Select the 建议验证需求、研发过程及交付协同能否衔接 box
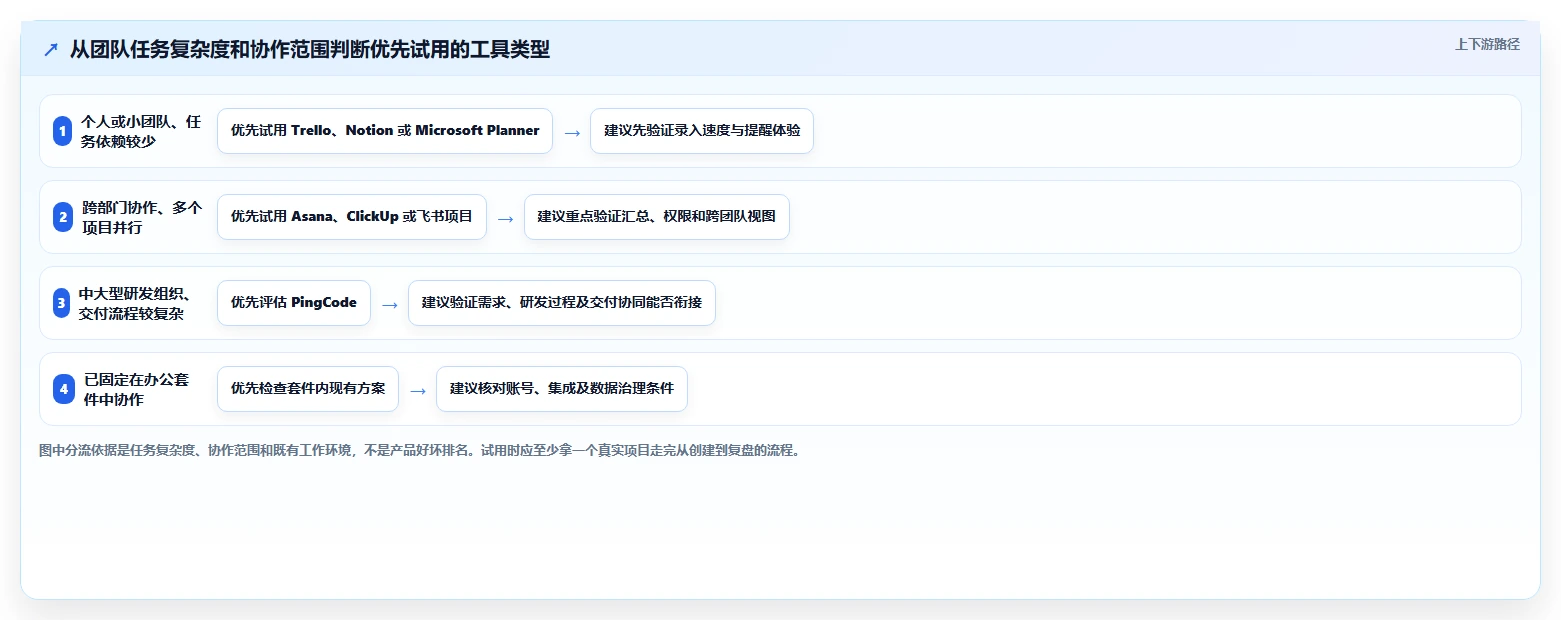 click(562, 303)
